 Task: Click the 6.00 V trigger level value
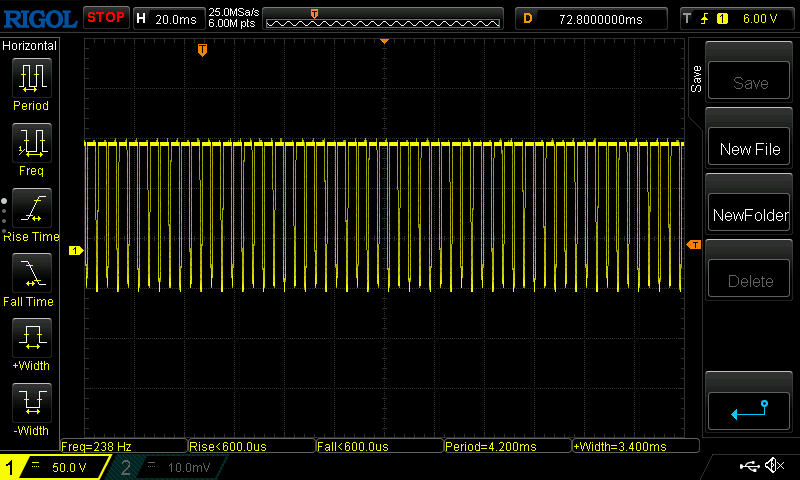click(x=760, y=19)
